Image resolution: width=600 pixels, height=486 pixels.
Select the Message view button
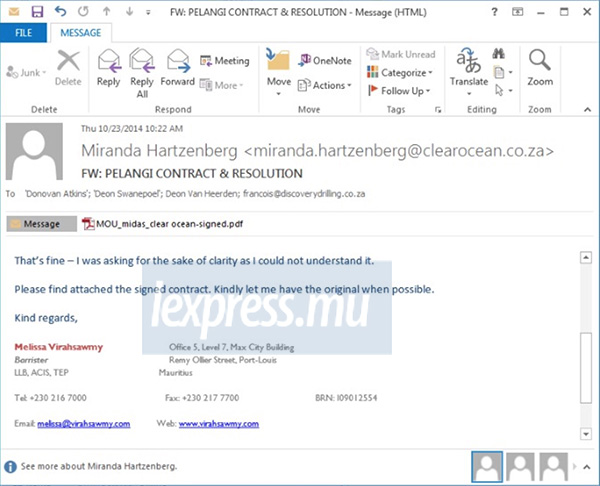tap(42, 224)
